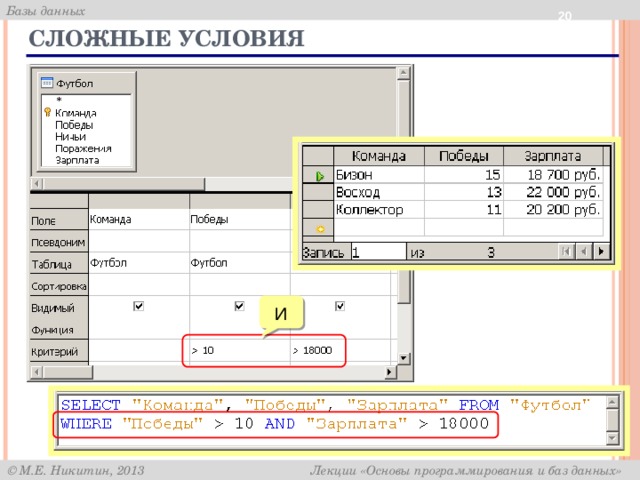Viewport: 640px width, 480px height.
Task: Click Критерий row header in design grid
Action: (x=59, y=351)
